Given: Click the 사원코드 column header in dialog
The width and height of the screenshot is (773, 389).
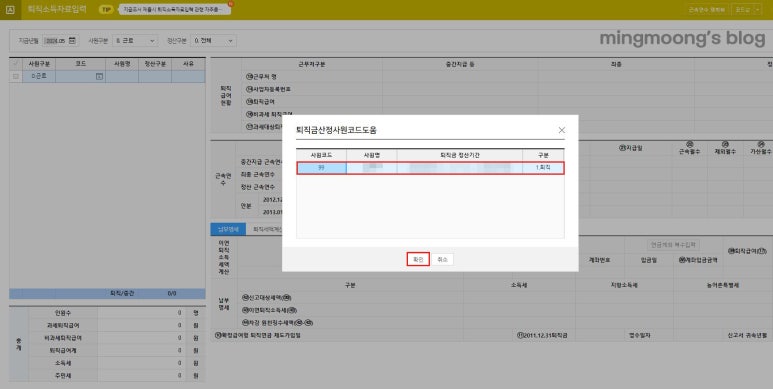Looking at the screenshot, I should [x=321, y=155].
